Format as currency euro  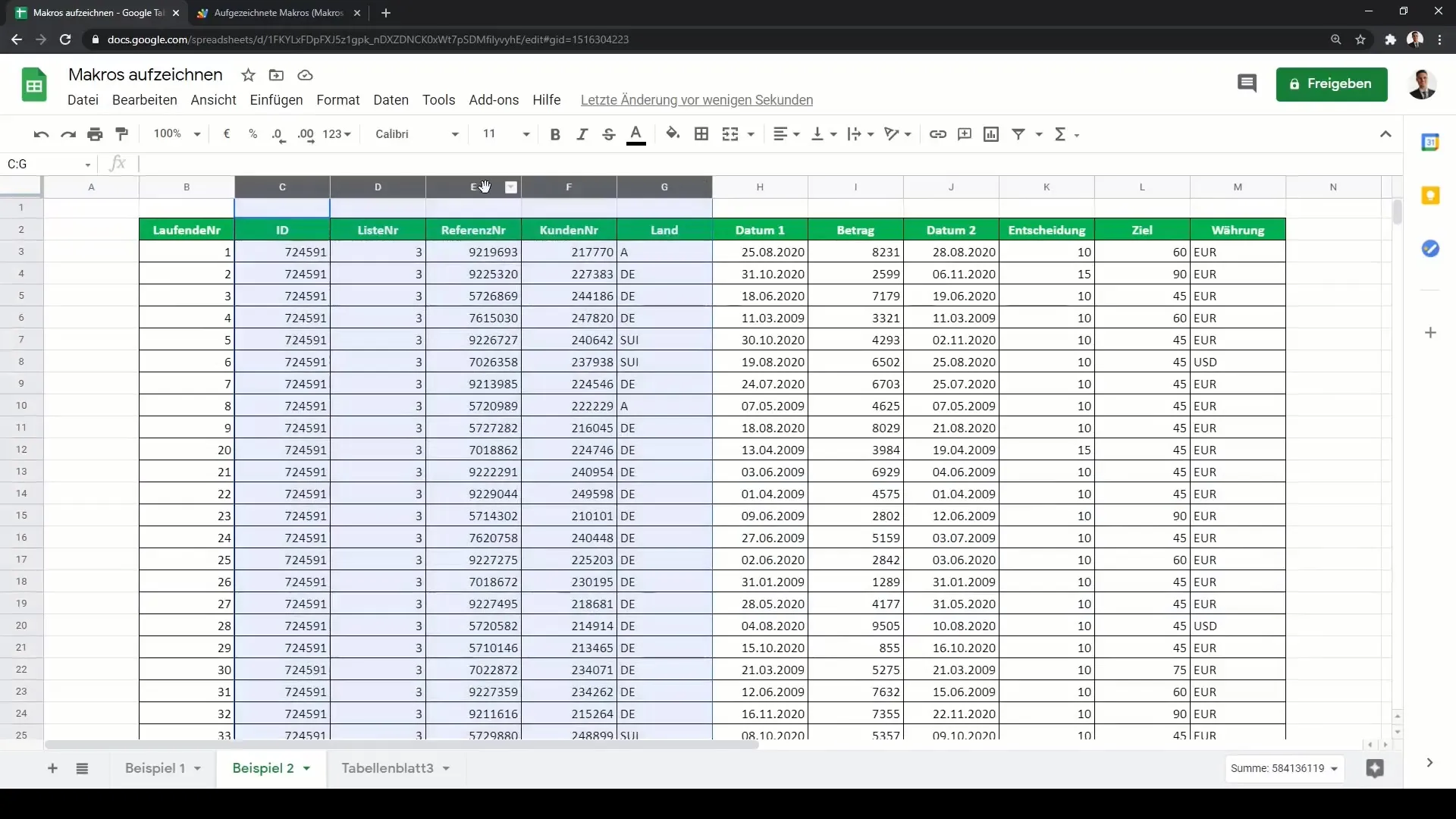(x=226, y=134)
